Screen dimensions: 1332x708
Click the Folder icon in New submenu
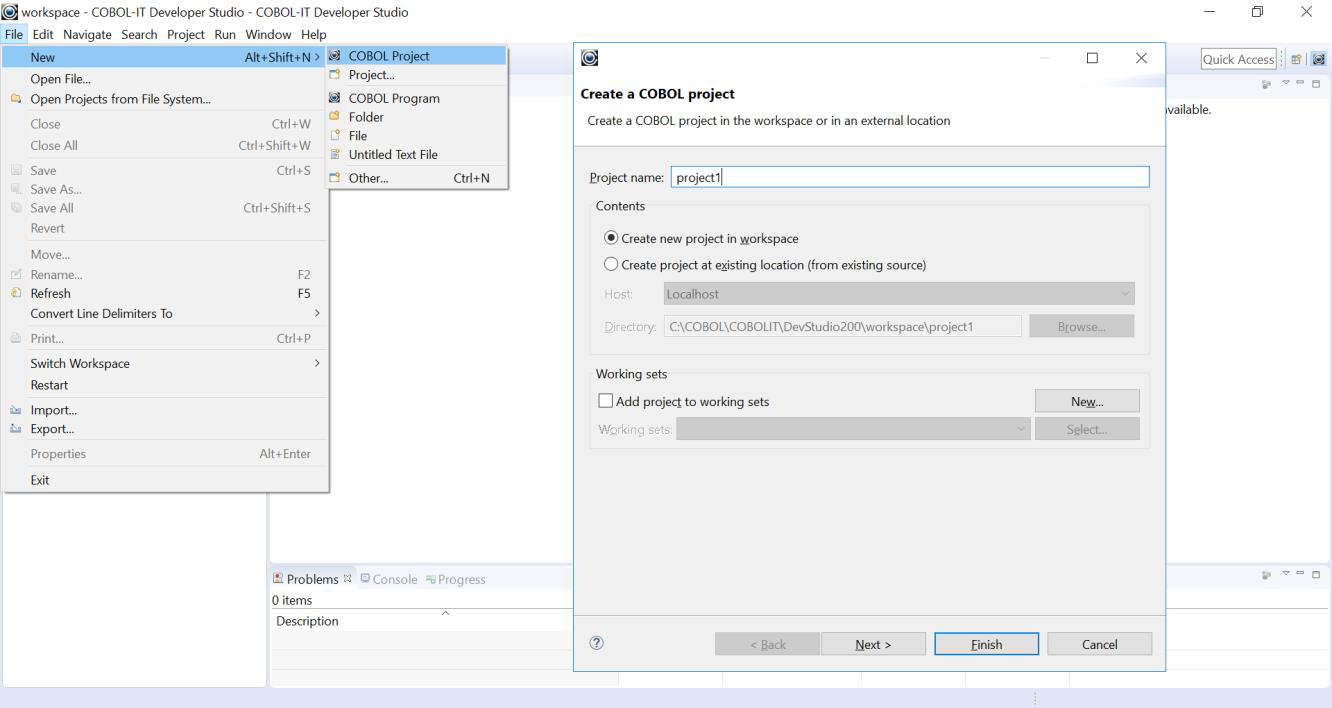[x=335, y=117]
